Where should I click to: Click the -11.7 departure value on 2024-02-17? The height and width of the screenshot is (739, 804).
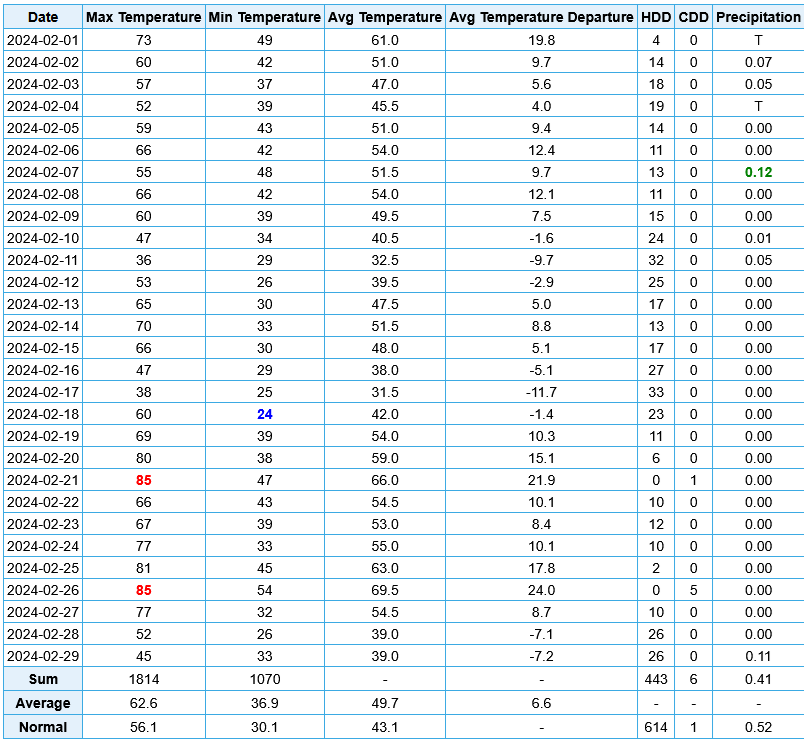tap(541, 392)
